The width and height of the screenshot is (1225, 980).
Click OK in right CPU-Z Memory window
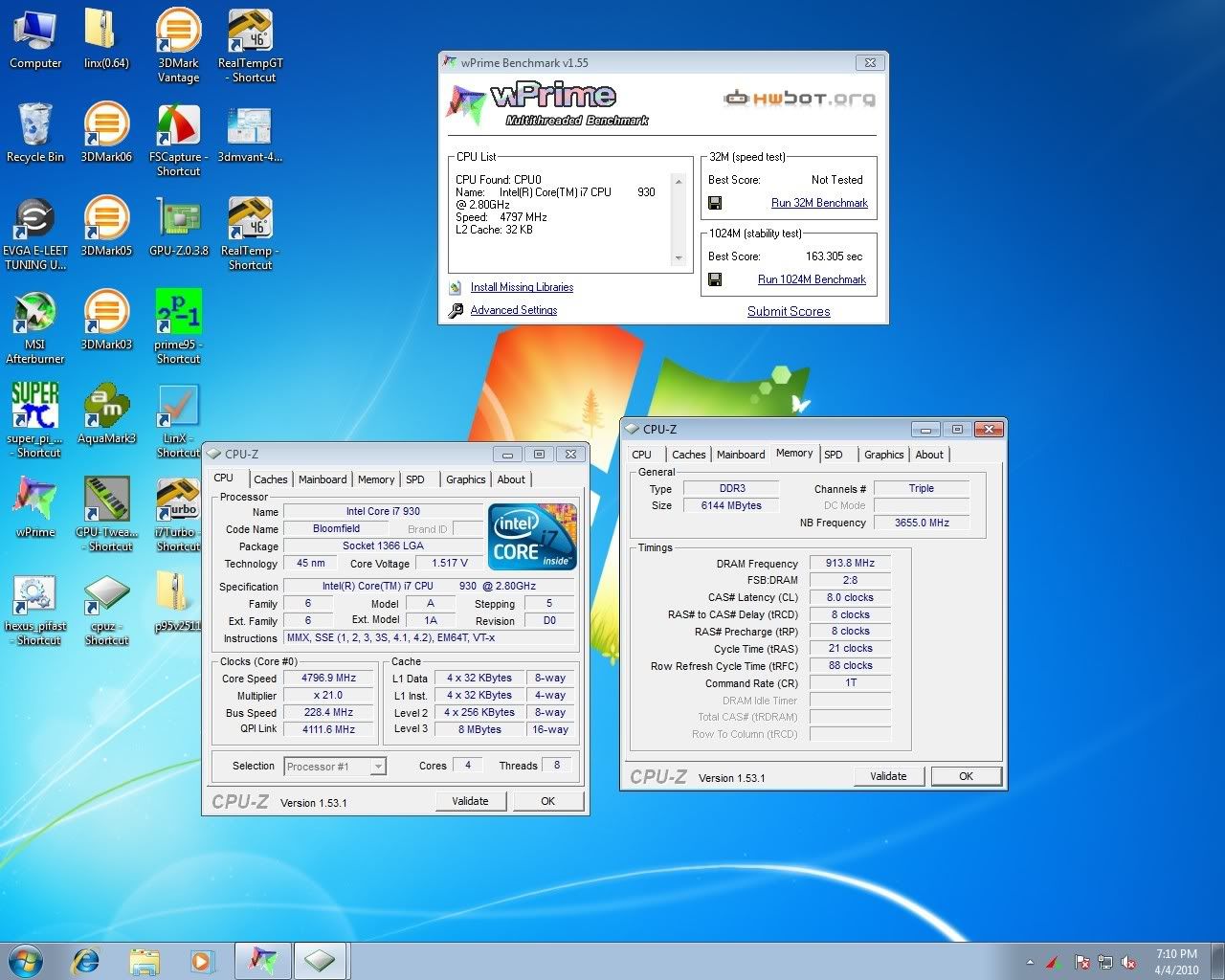(967, 776)
